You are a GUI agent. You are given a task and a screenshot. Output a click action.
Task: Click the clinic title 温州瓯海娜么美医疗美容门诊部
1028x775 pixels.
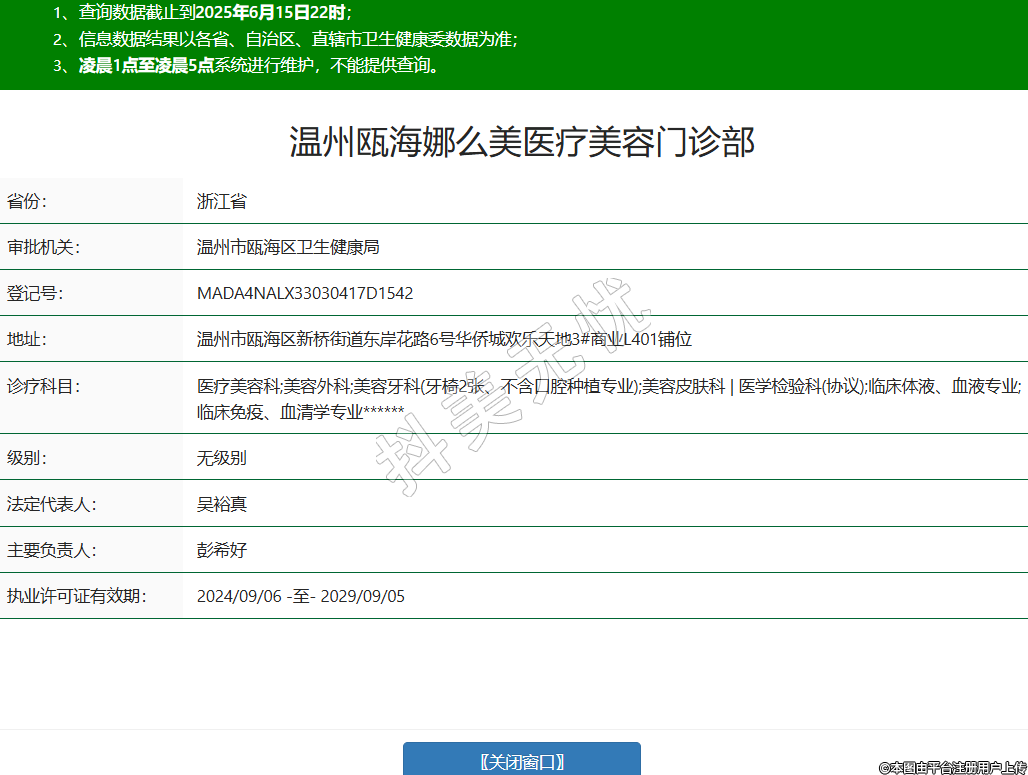[521, 142]
